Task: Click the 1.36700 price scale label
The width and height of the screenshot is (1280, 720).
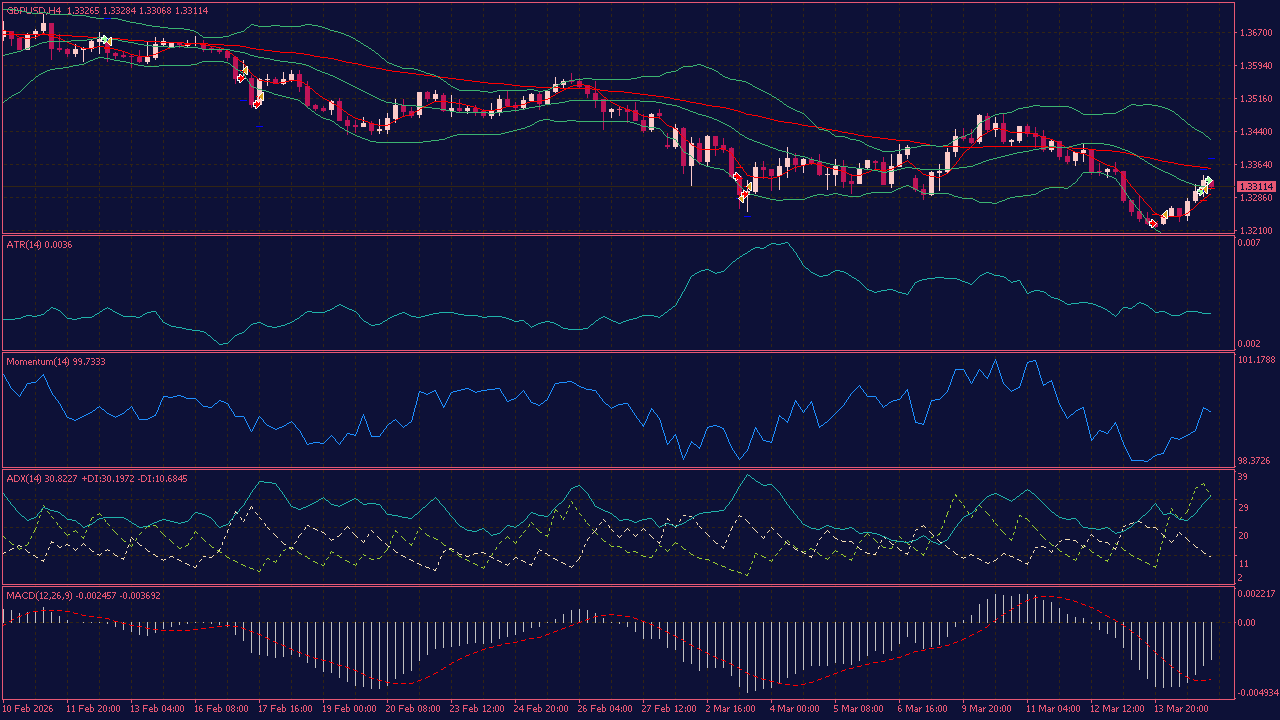Action: coord(1253,32)
